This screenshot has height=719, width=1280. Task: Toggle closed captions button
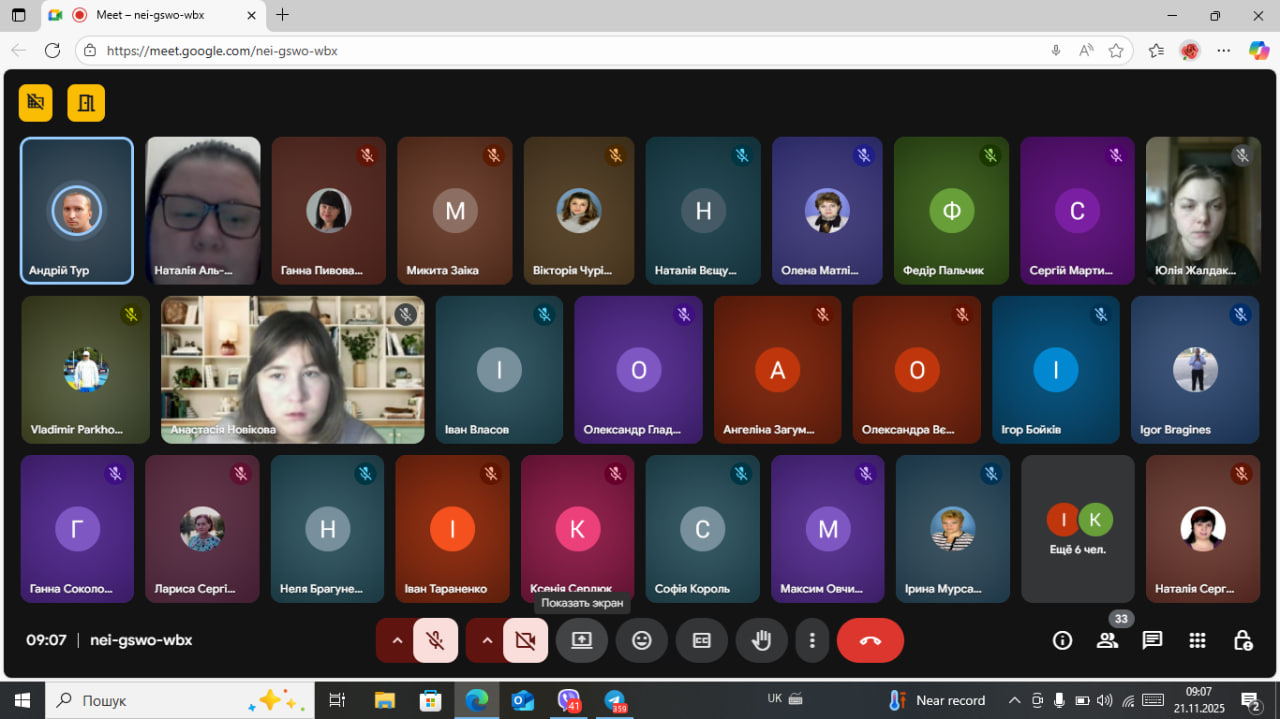(x=702, y=641)
